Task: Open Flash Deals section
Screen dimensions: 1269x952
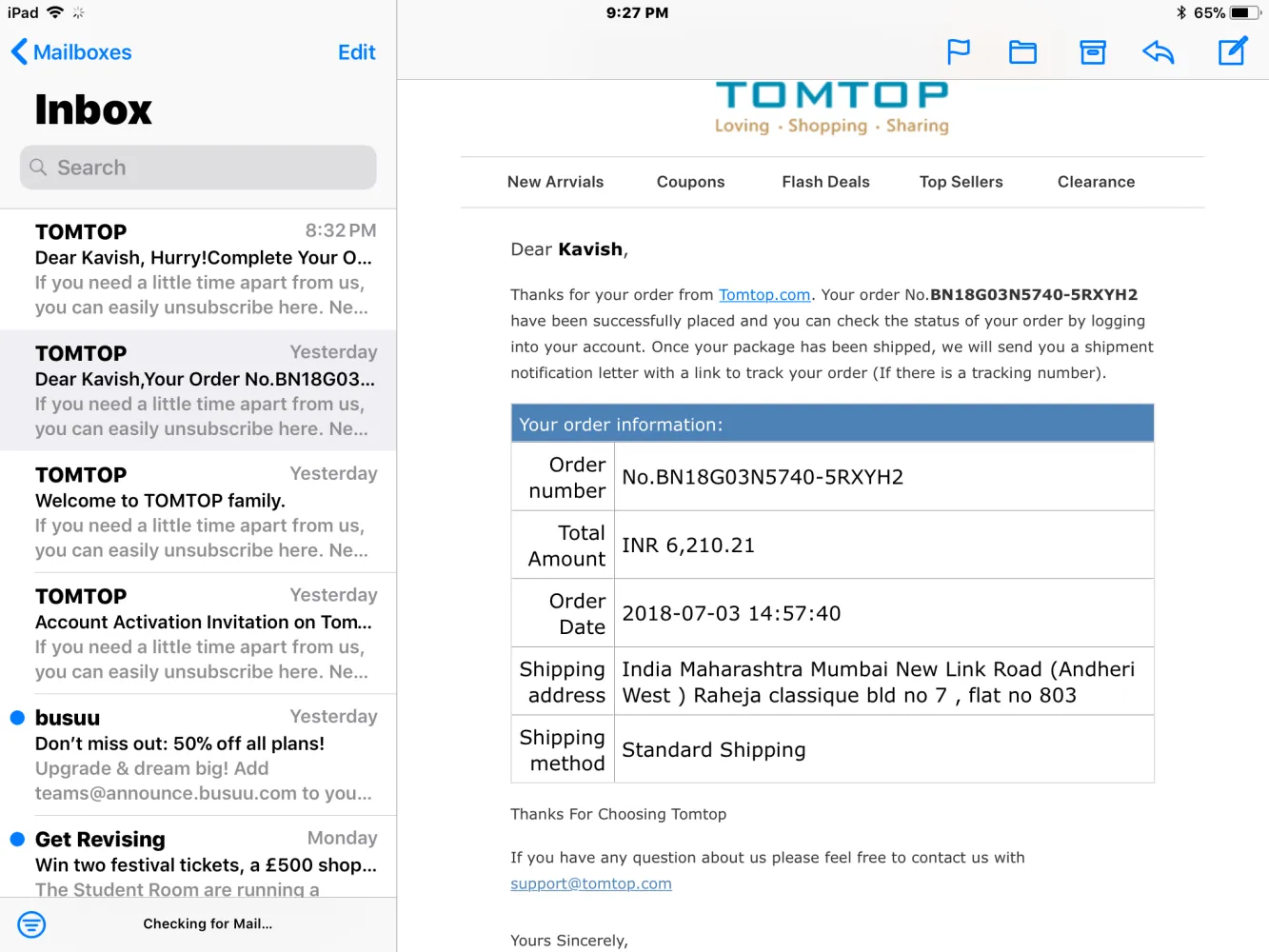Action: 825,182
